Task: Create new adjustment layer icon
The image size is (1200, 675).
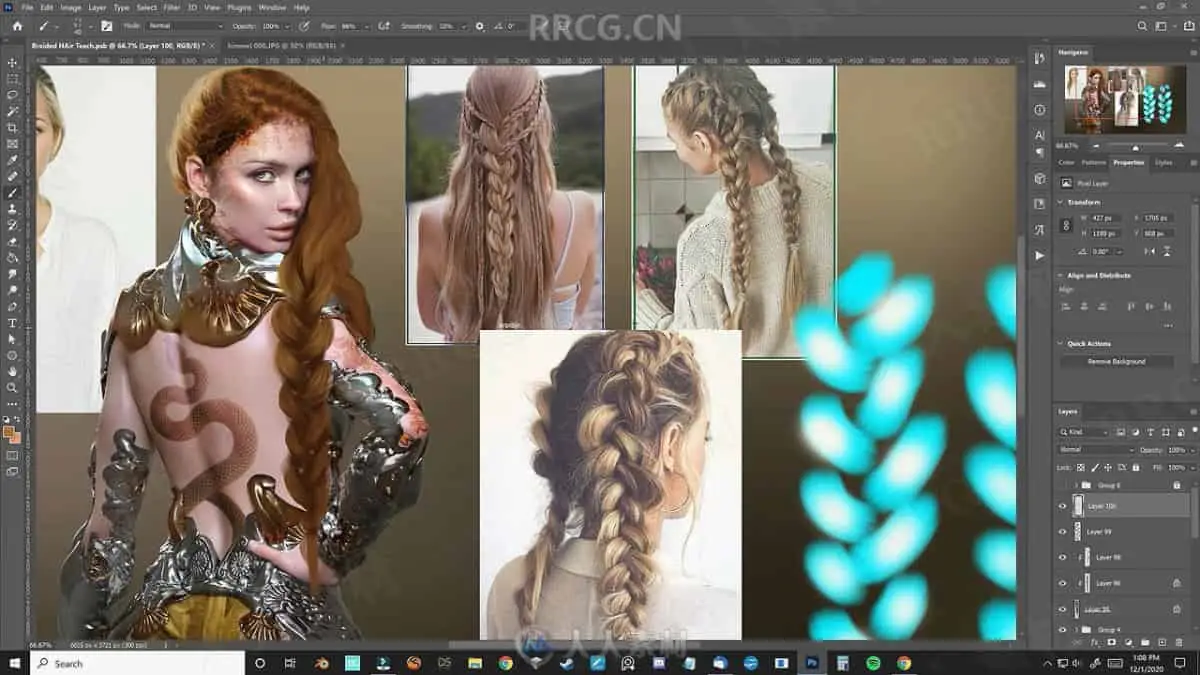Action: (1128, 641)
